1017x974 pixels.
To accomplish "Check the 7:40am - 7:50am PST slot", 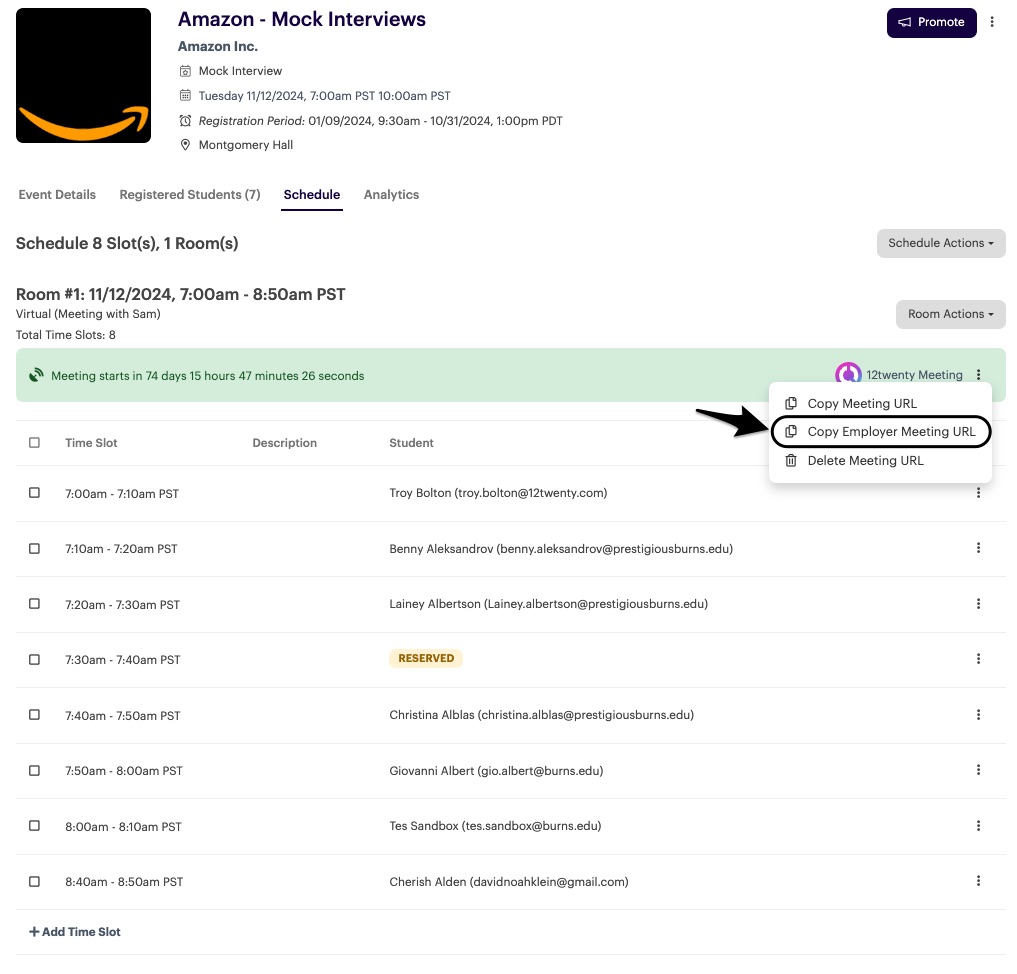I will pyautogui.click(x=34, y=715).
